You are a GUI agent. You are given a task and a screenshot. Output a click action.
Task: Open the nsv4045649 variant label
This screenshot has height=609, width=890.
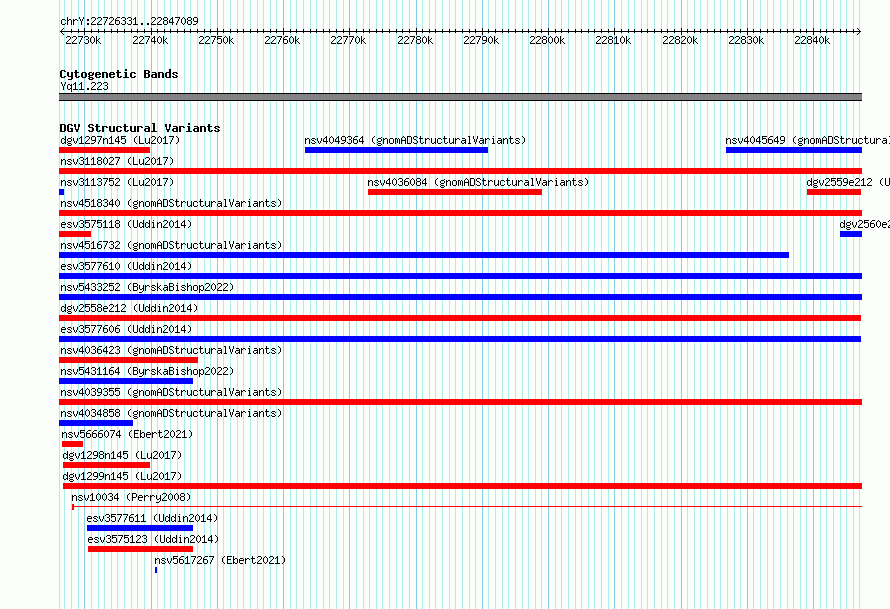[x=807, y=140]
